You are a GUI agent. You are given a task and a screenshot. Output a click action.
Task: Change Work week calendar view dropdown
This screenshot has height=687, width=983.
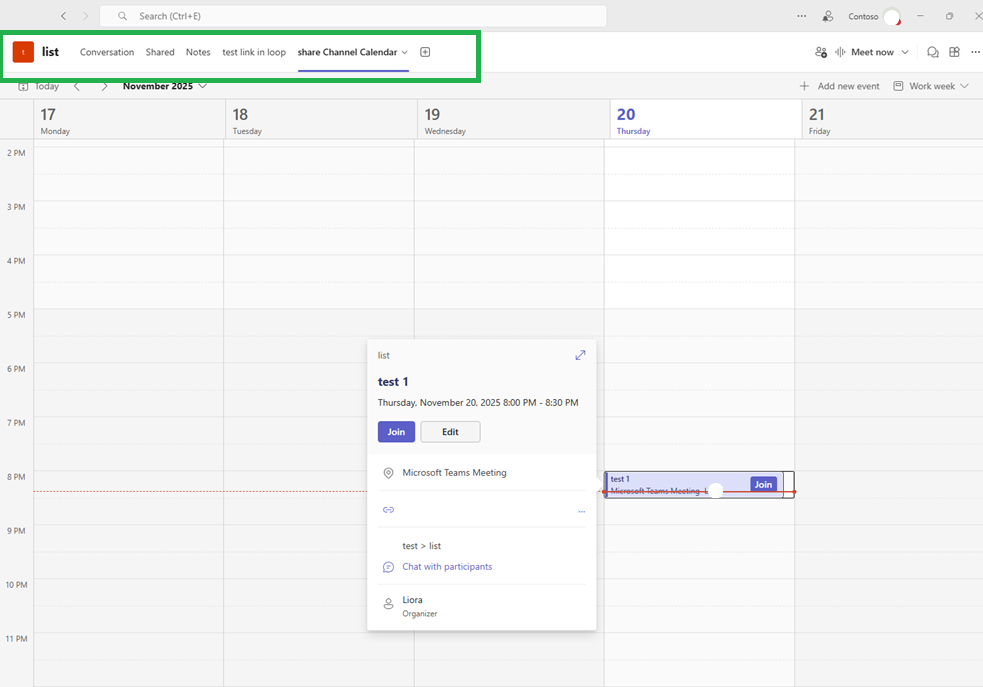click(x=931, y=86)
